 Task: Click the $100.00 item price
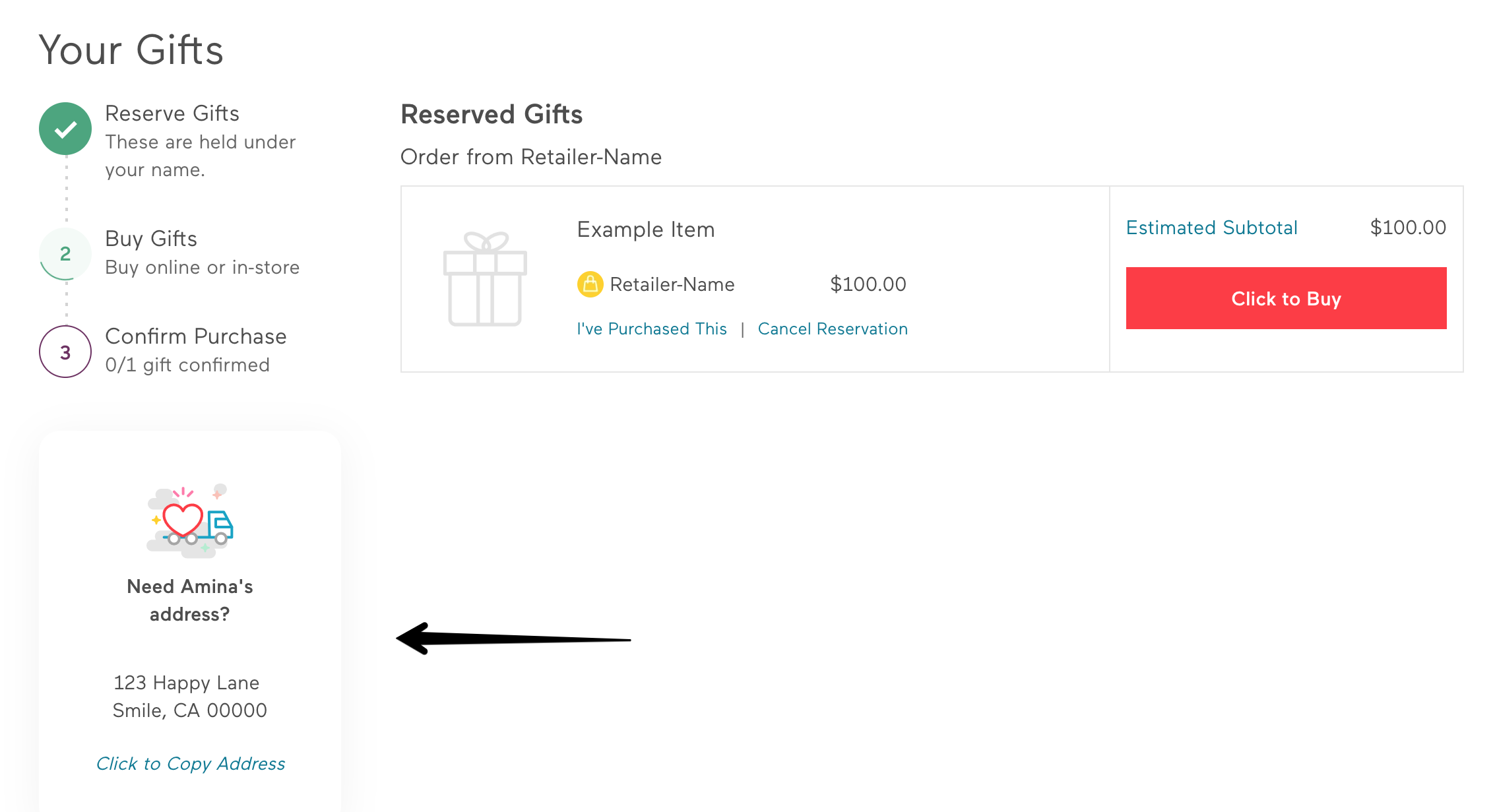(868, 284)
